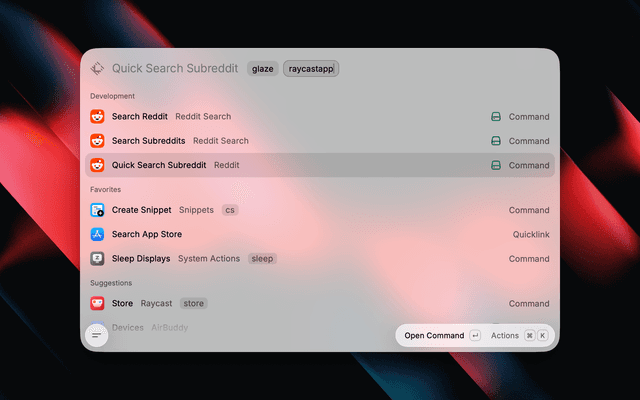The height and width of the screenshot is (400, 640).
Task: Select the Create Snippet command
Action: (x=320, y=210)
